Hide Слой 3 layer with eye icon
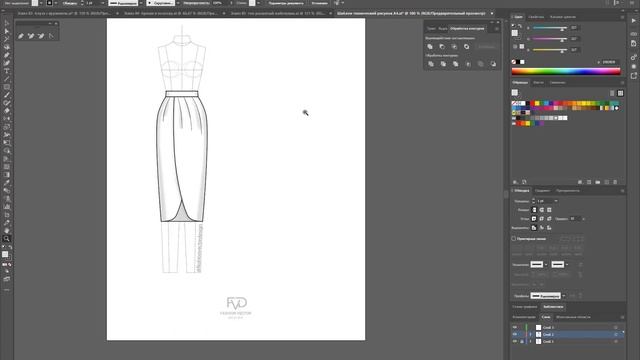 click(515, 327)
